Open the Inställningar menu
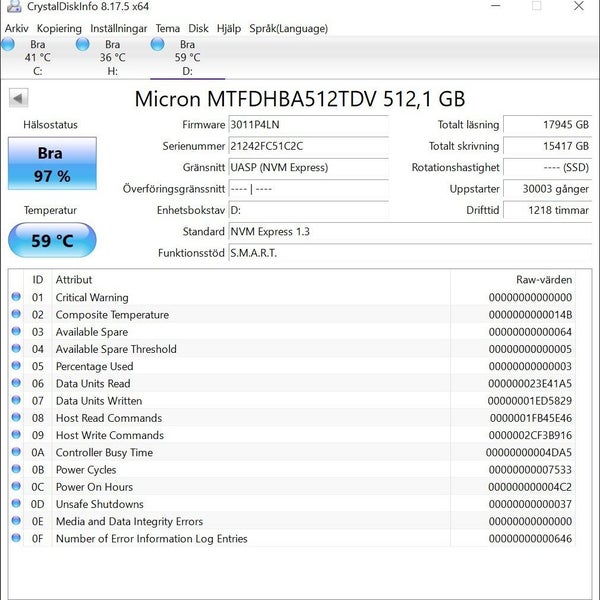The width and height of the screenshot is (600, 600). 119,28
